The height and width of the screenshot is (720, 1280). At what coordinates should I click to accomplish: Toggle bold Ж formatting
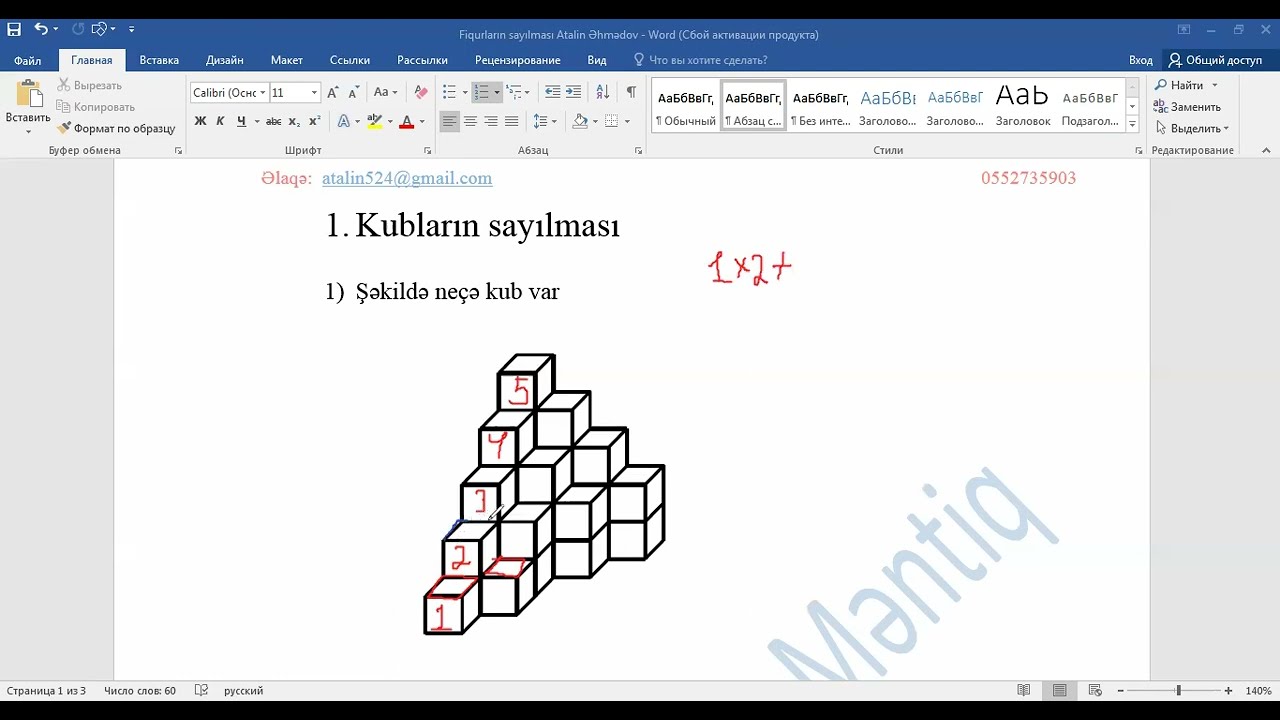tap(200, 121)
